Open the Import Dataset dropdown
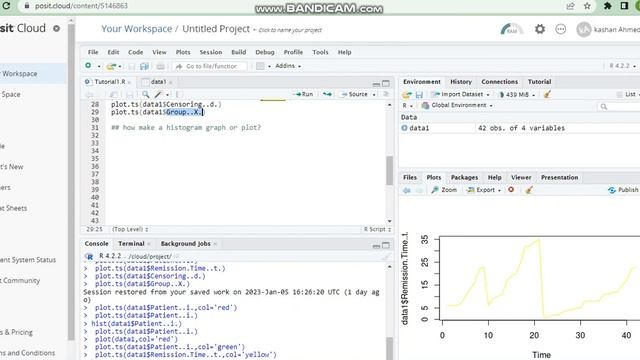 point(461,94)
